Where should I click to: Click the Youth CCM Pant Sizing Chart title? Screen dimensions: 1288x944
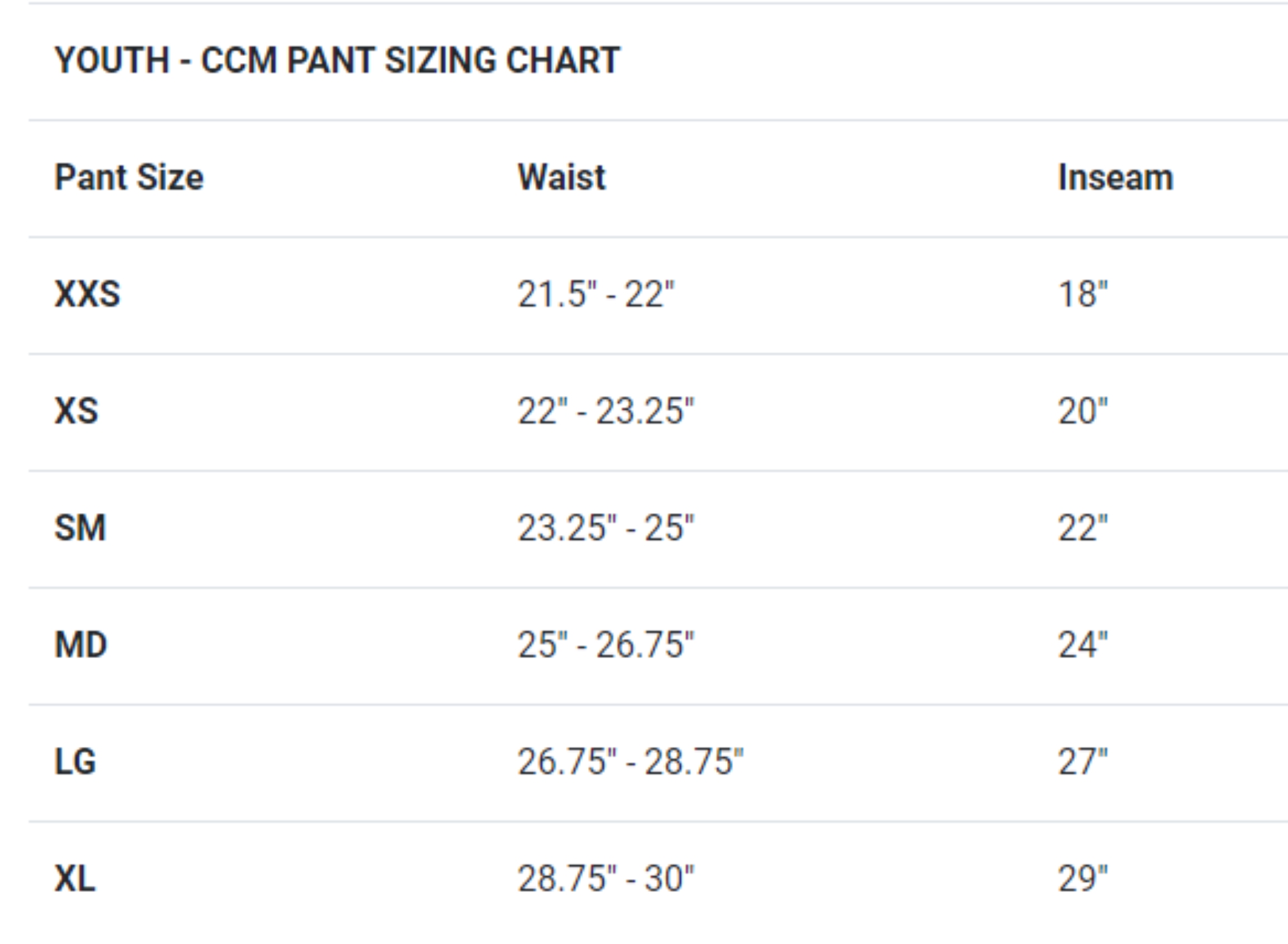pyautogui.click(x=337, y=61)
